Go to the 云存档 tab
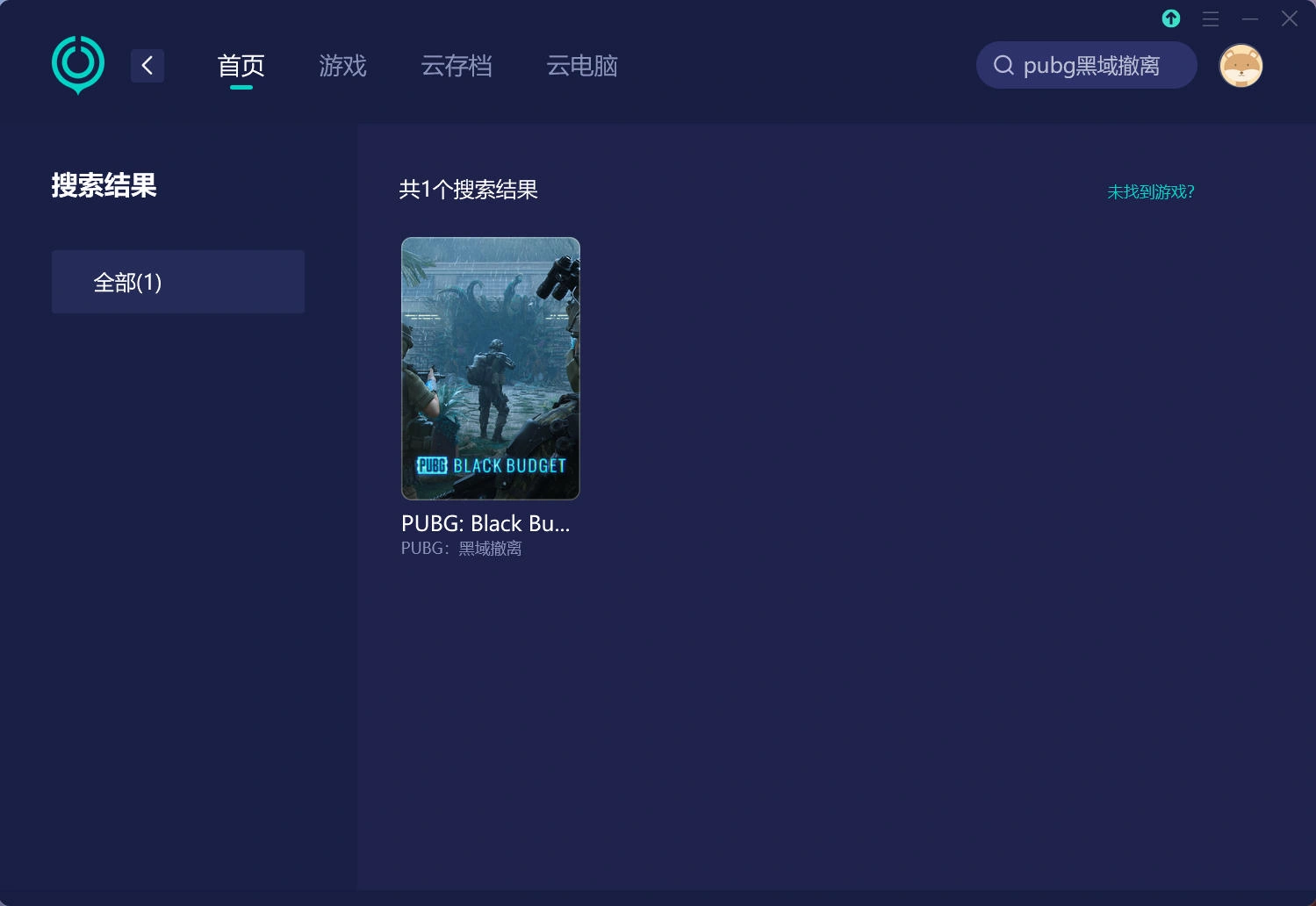1316x906 pixels. coord(456,66)
